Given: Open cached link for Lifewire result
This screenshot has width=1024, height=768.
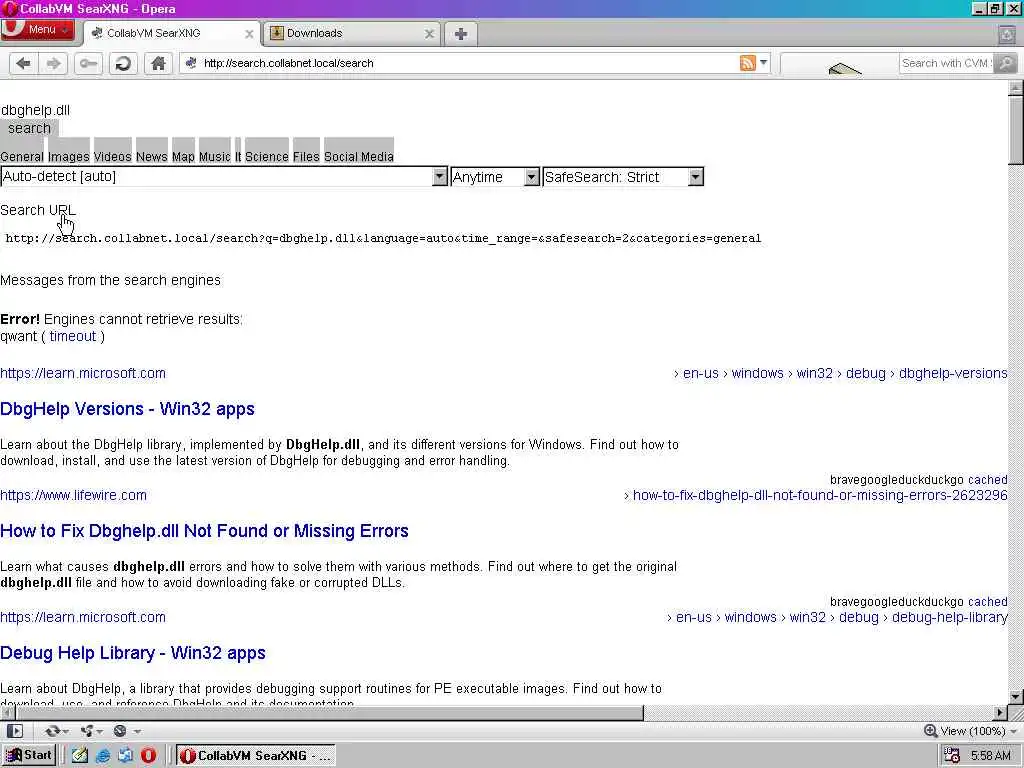Looking at the screenshot, I should pyautogui.click(x=987, y=602).
